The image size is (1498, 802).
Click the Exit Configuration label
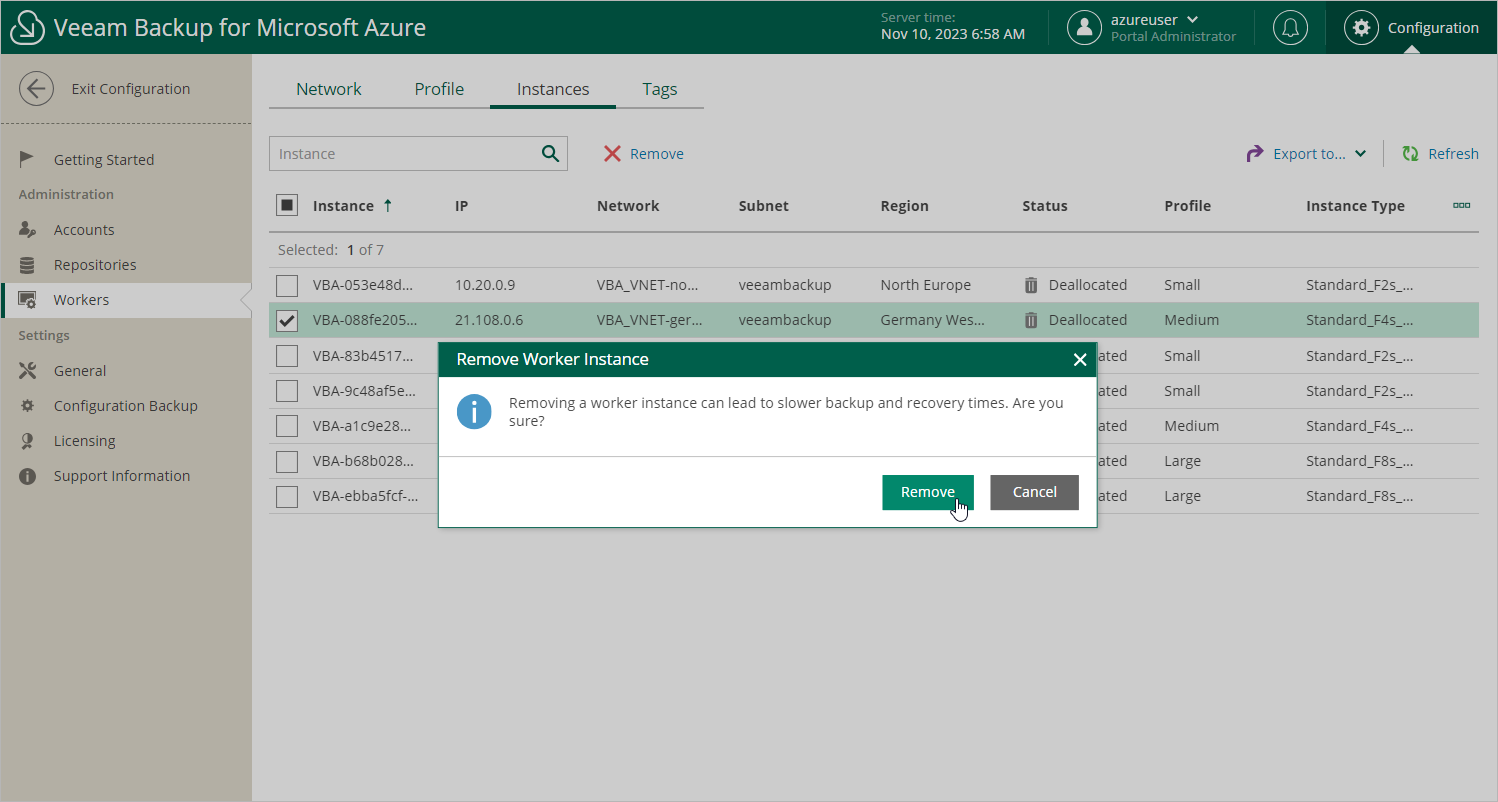pos(131,89)
